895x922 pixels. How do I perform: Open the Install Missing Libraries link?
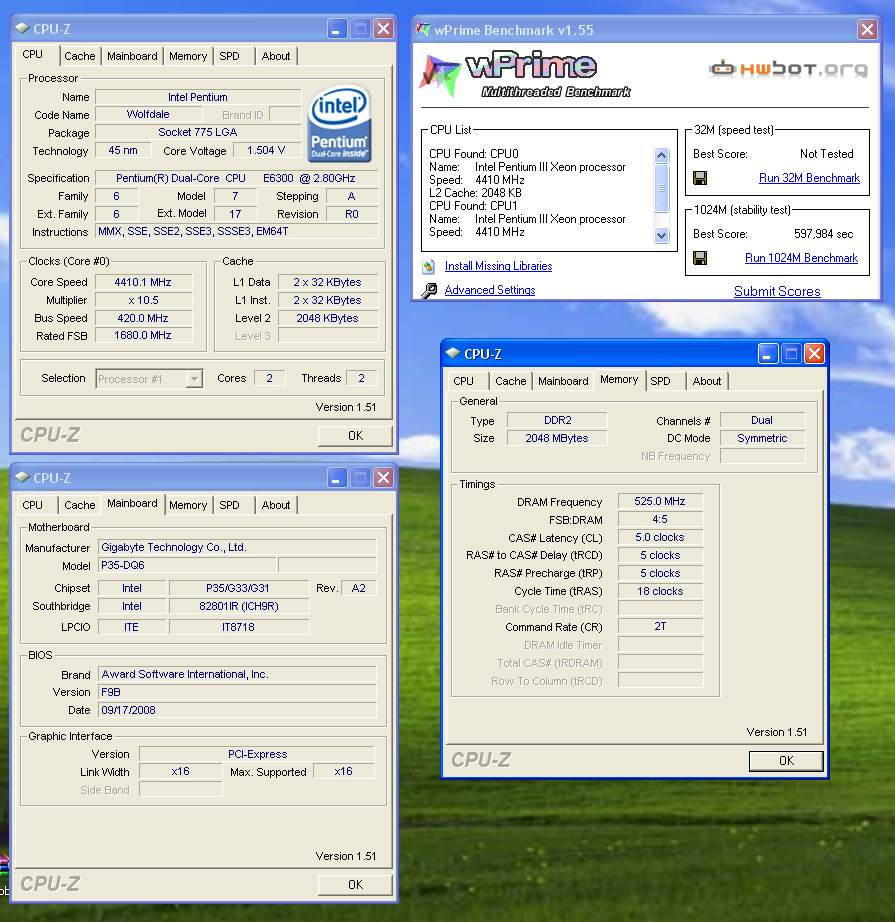pos(498,266)
